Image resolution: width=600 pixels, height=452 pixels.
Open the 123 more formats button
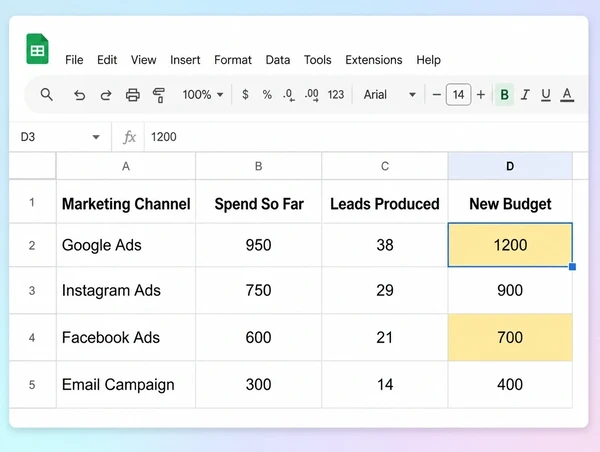[x=336, y=95]
